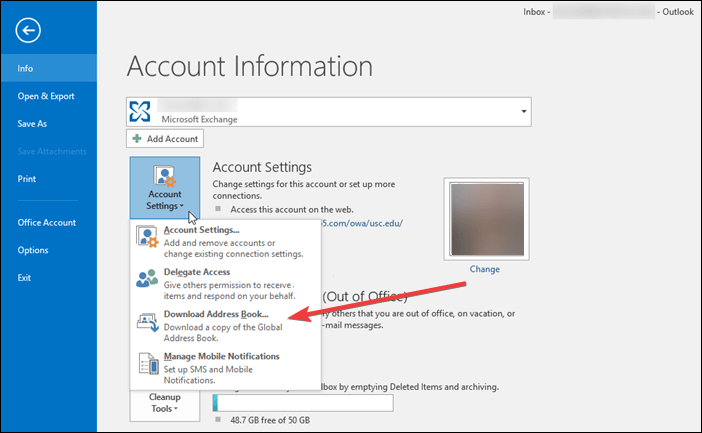Screen dimensions: 702x433
Task: Collapse the Account Settings dropdown button
Action: point(165,188)
